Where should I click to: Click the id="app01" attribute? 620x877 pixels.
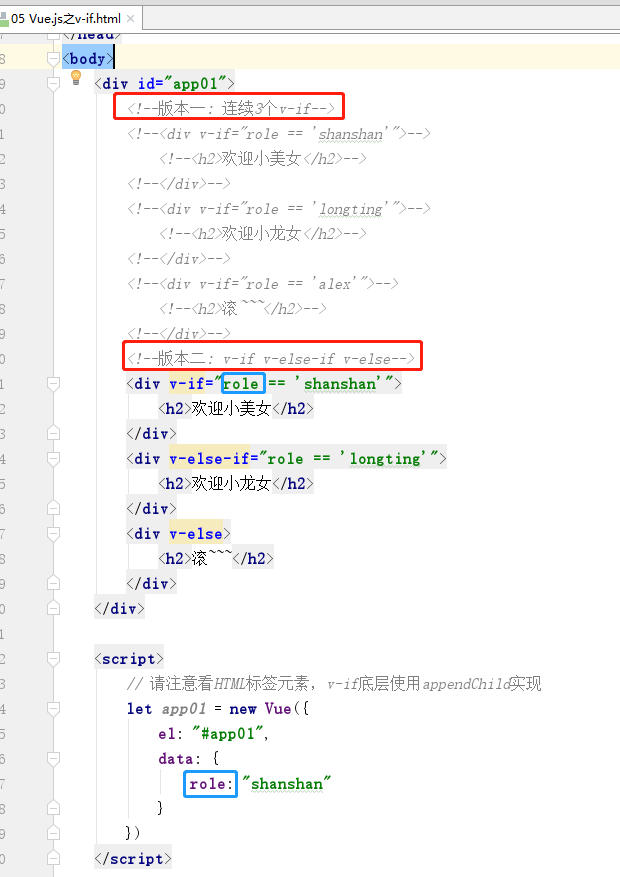182,84
